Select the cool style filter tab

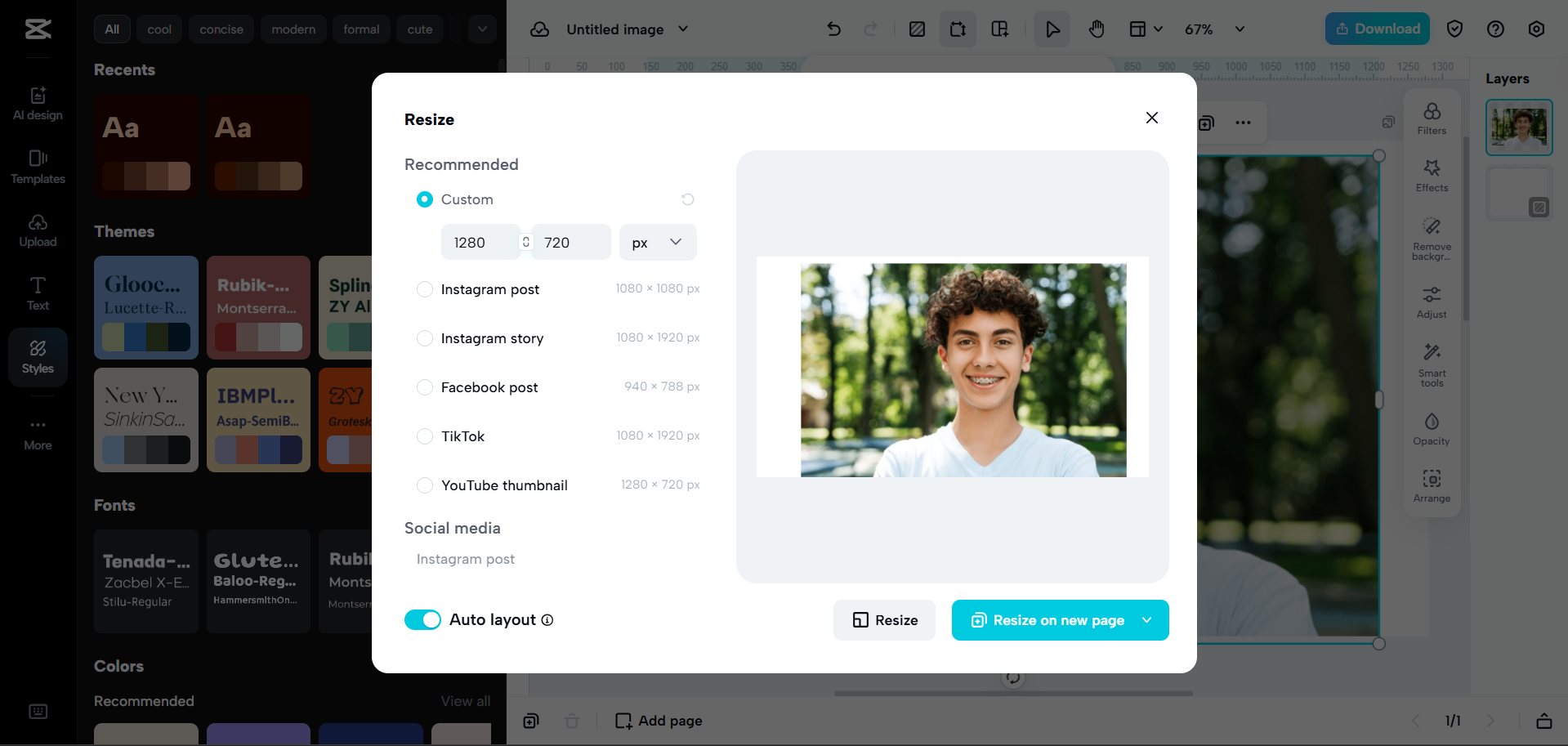pyautogui.click(x=159, y=29)
